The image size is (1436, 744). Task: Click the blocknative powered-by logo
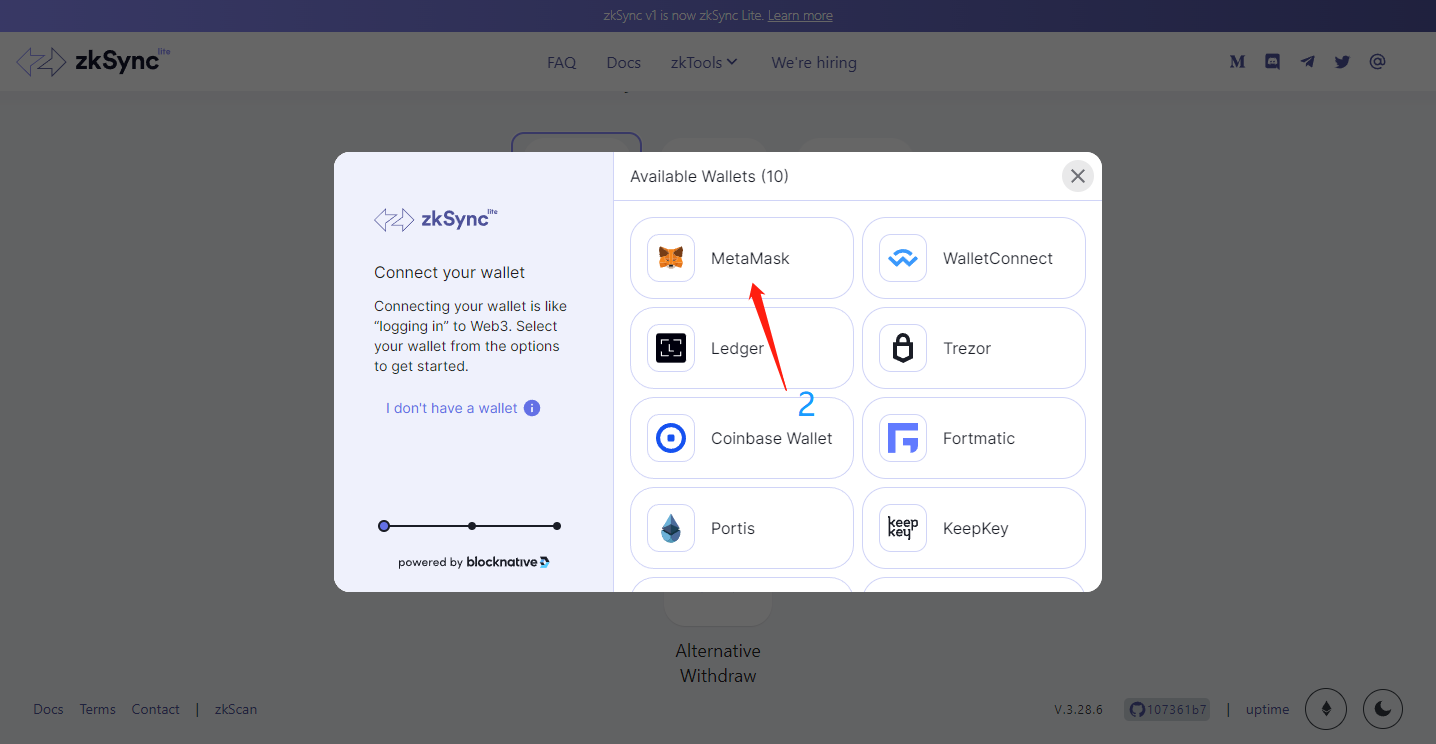(x=508, y=562)
